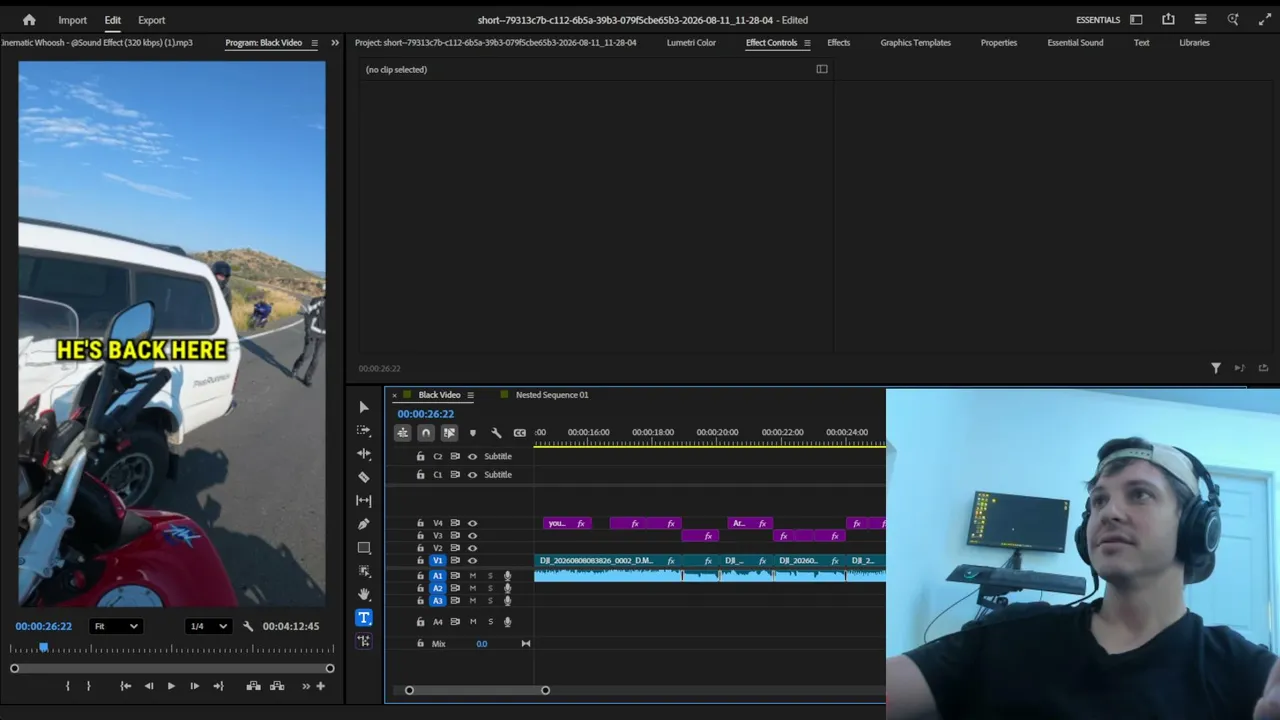The image size is (1280, 720).
Task: Toggle Linked Selection in timeline
Action: 449,433
